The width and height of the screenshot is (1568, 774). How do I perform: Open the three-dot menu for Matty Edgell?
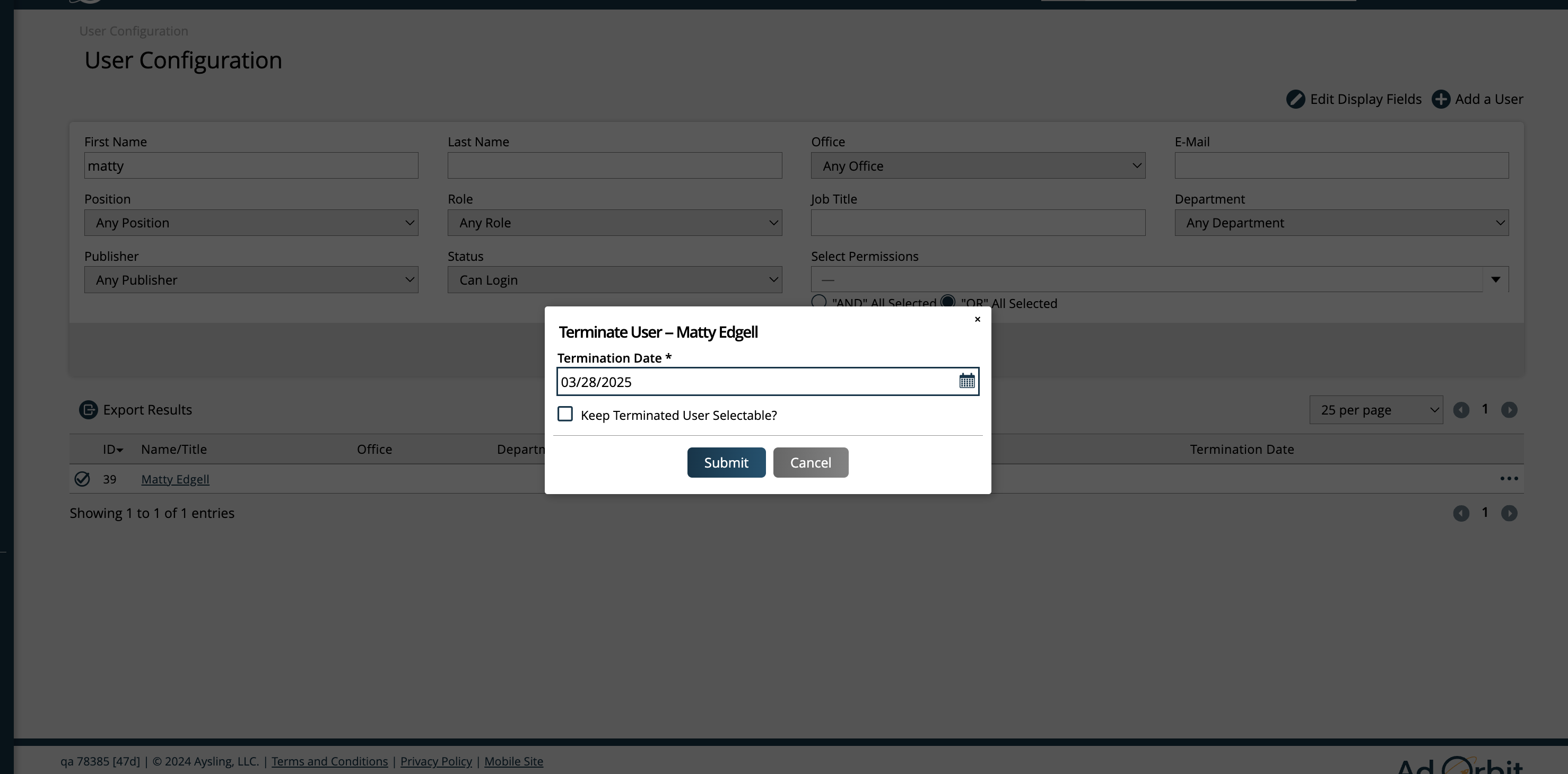click(x=1509, y=479)
